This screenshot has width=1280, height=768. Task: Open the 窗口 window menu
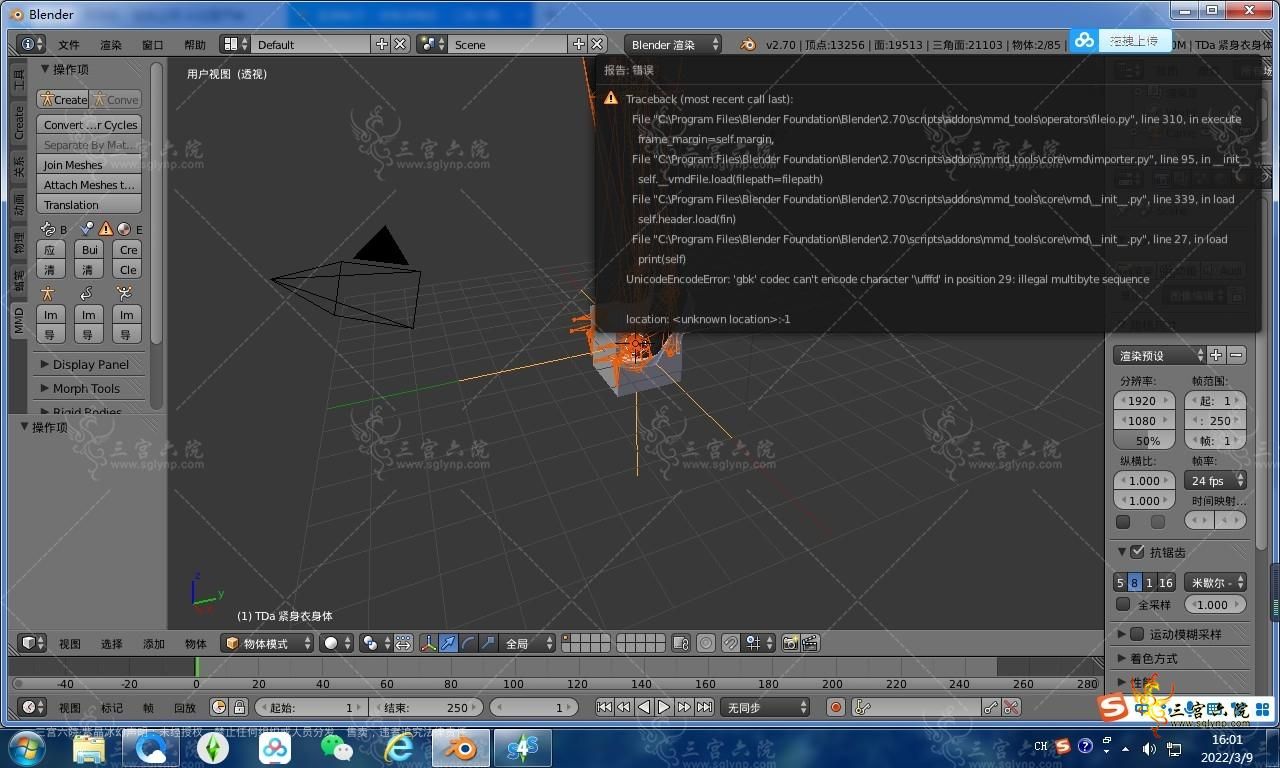point(153,45)
